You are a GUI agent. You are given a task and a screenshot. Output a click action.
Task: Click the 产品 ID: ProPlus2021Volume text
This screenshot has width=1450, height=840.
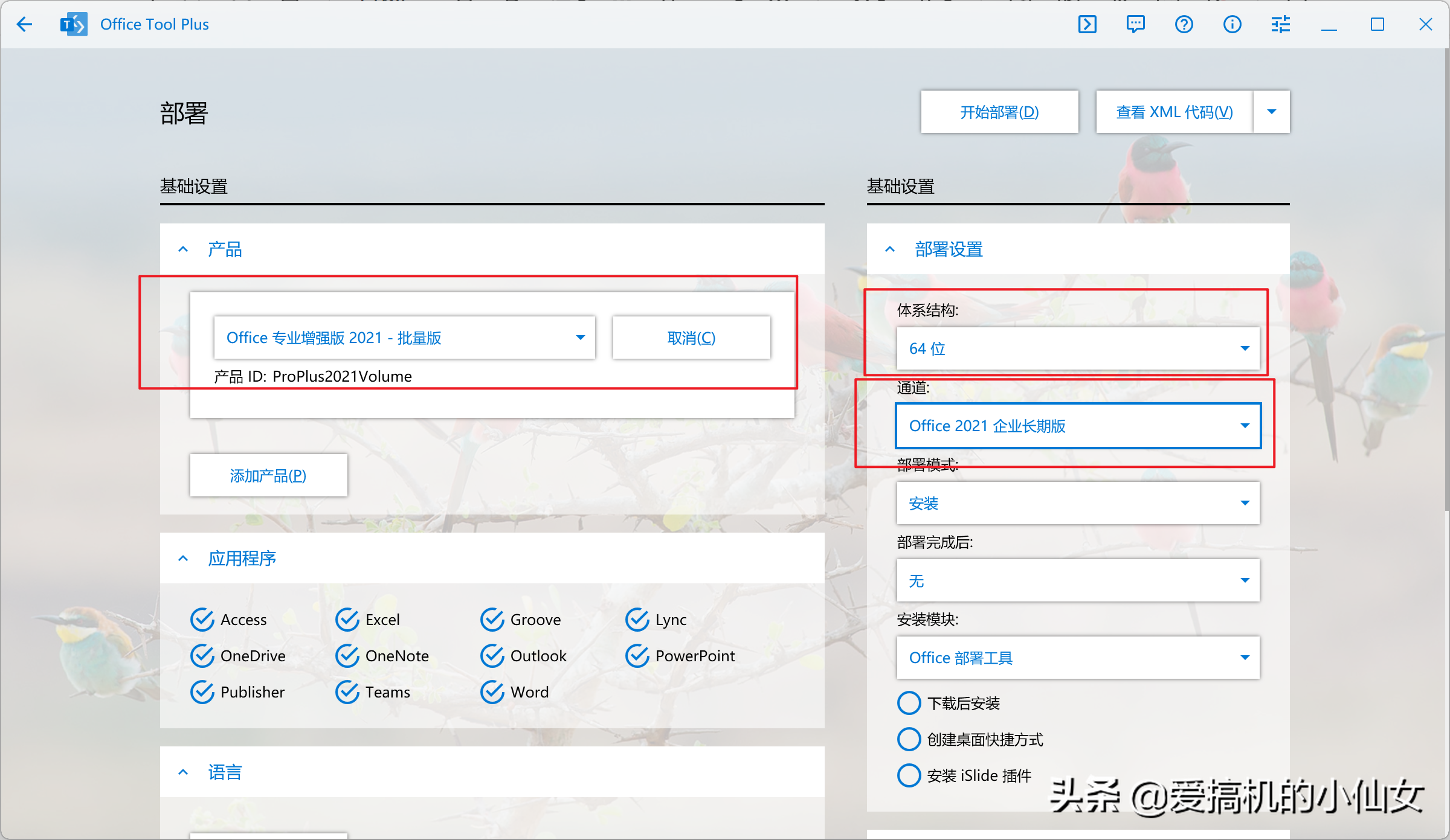(313, 376)
